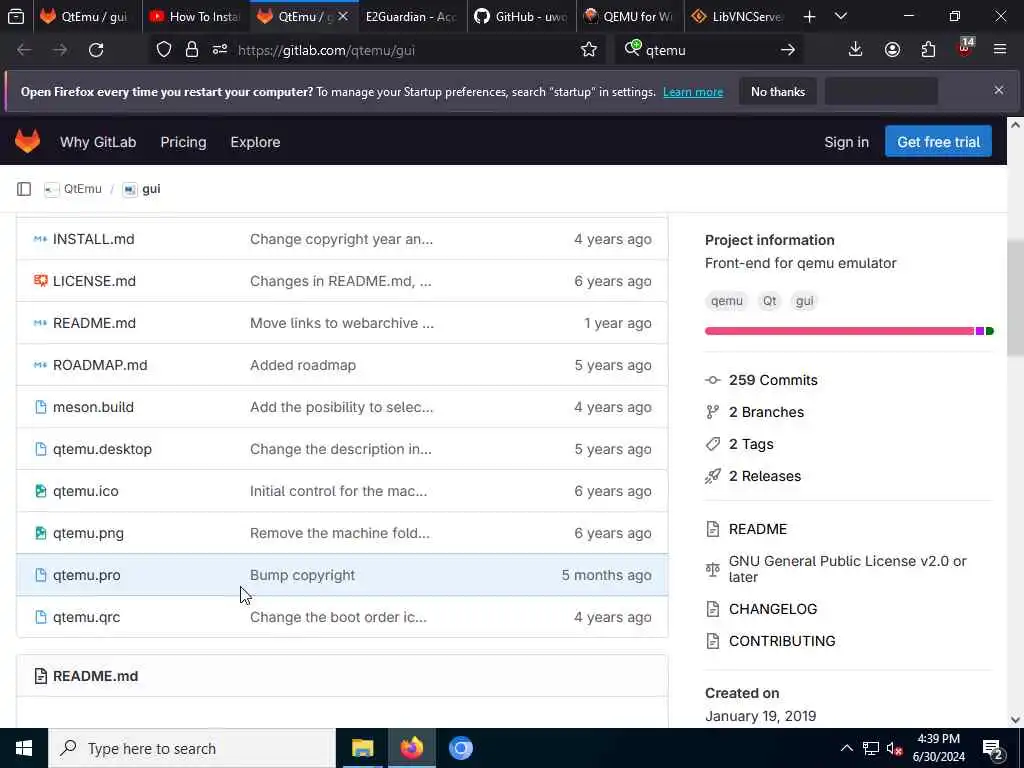Close the active QtEmu tab
1024x768 pixels.
[343, 16]
